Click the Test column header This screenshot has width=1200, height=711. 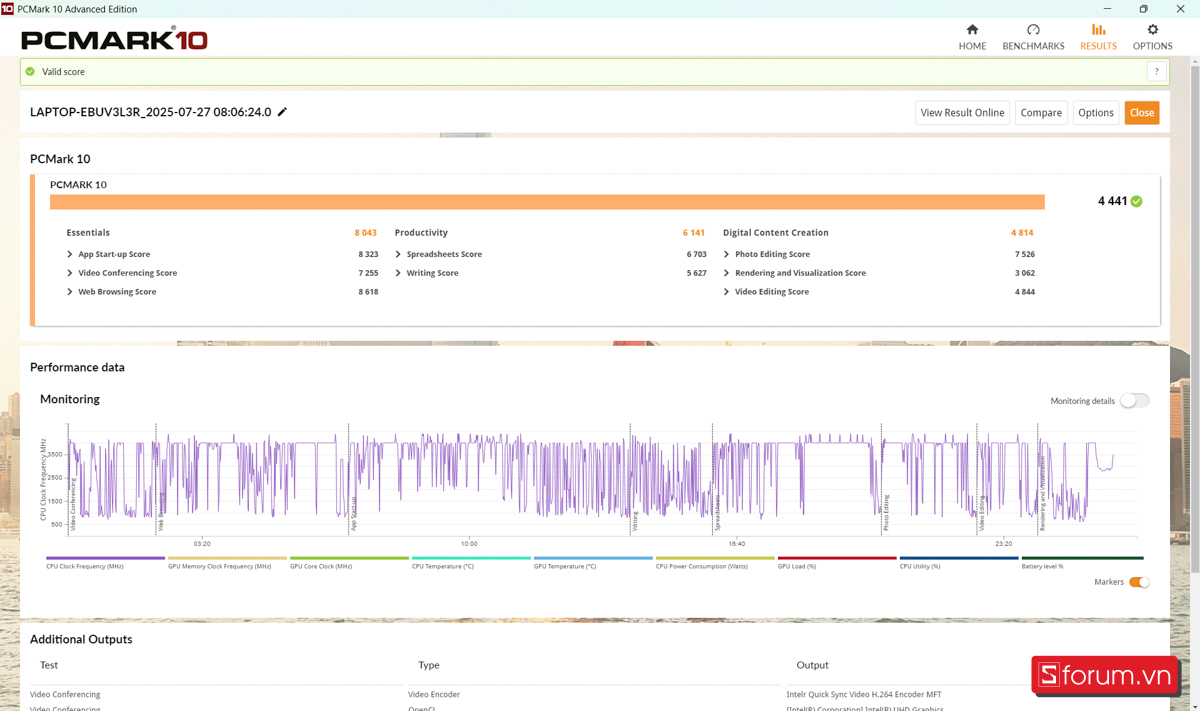[49, 665]
